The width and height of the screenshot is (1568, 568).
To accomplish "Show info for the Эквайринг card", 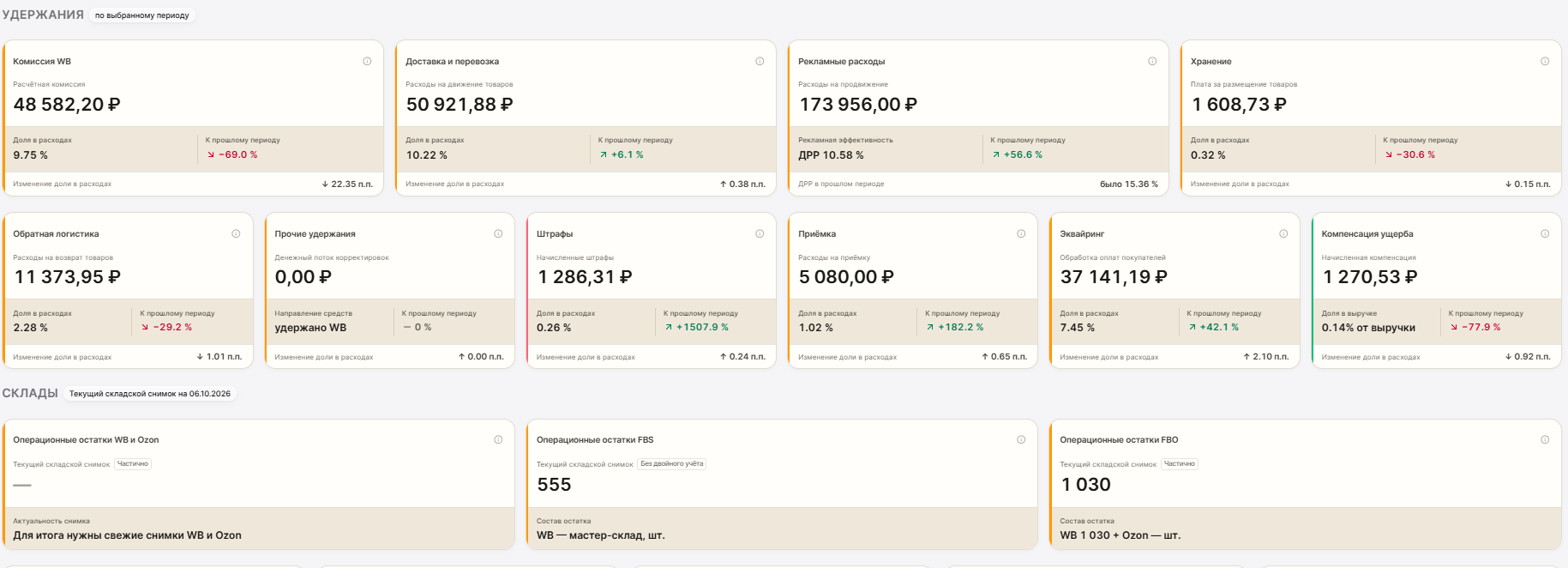I will (x=1283, y=233).
